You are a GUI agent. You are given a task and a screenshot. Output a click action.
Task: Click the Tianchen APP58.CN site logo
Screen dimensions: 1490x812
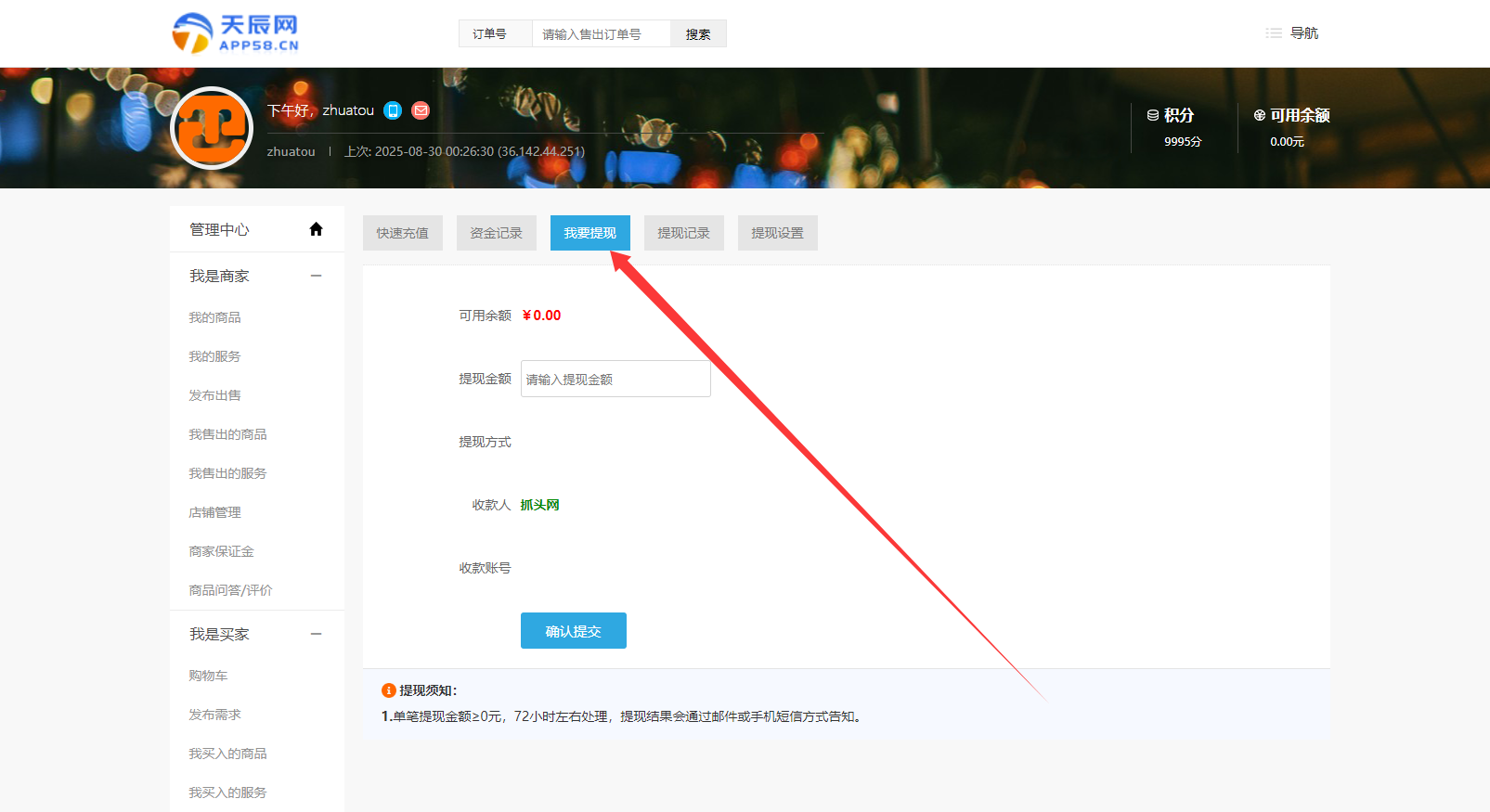(236, 33)
